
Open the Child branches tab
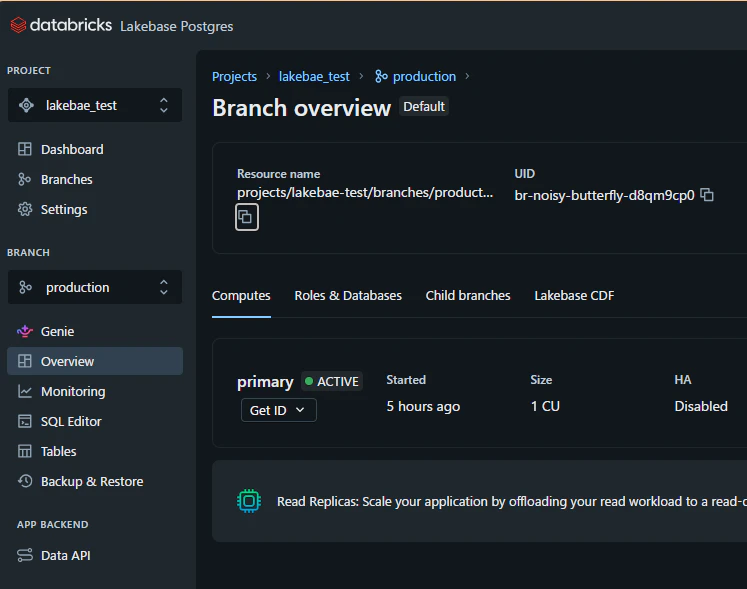(x=468, y=295)
